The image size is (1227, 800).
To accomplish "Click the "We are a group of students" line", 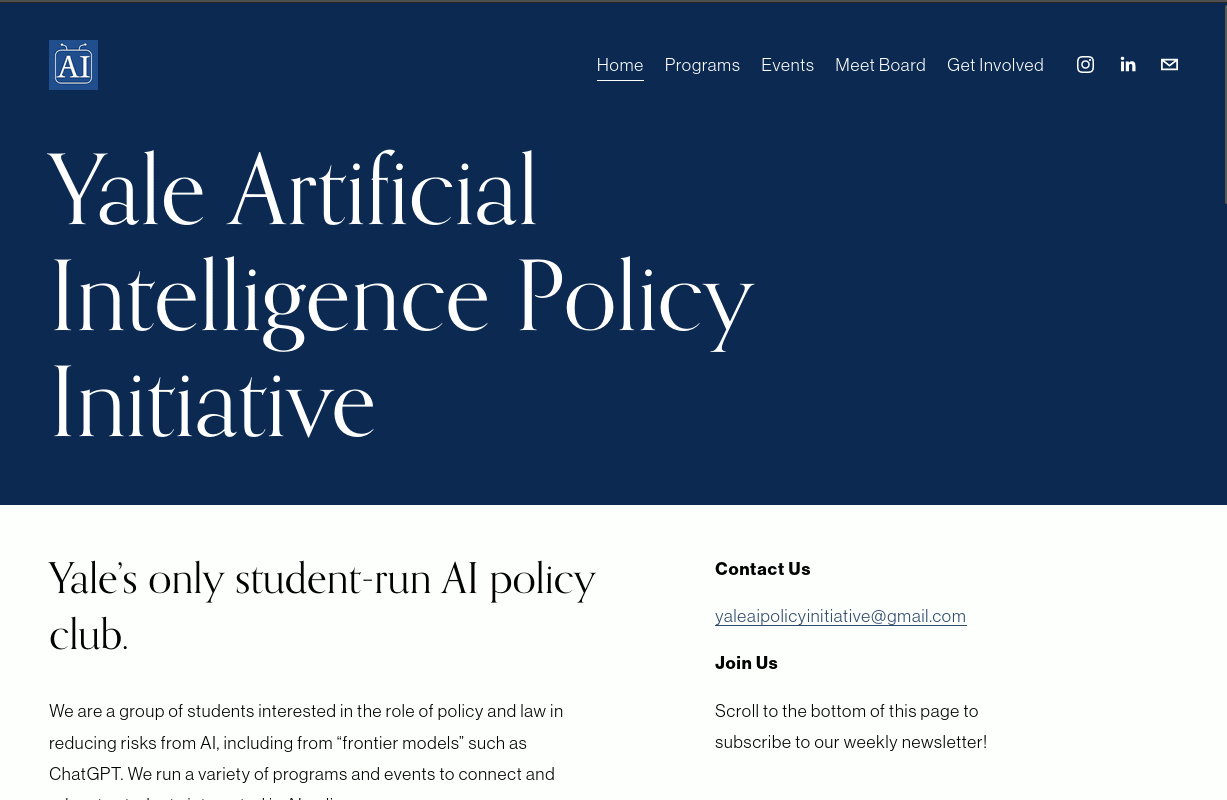I will 150,711.
